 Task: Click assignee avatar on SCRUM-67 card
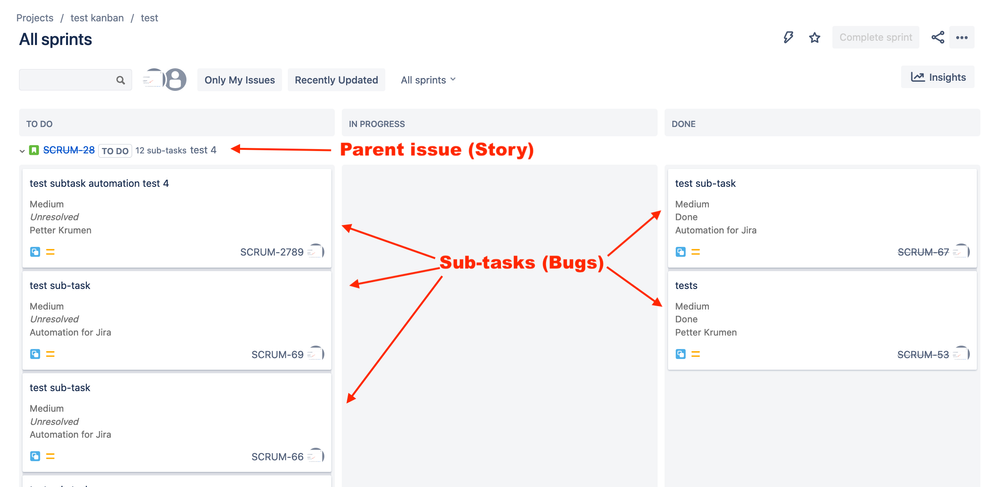pyautogui.click(x=961, y=252)
